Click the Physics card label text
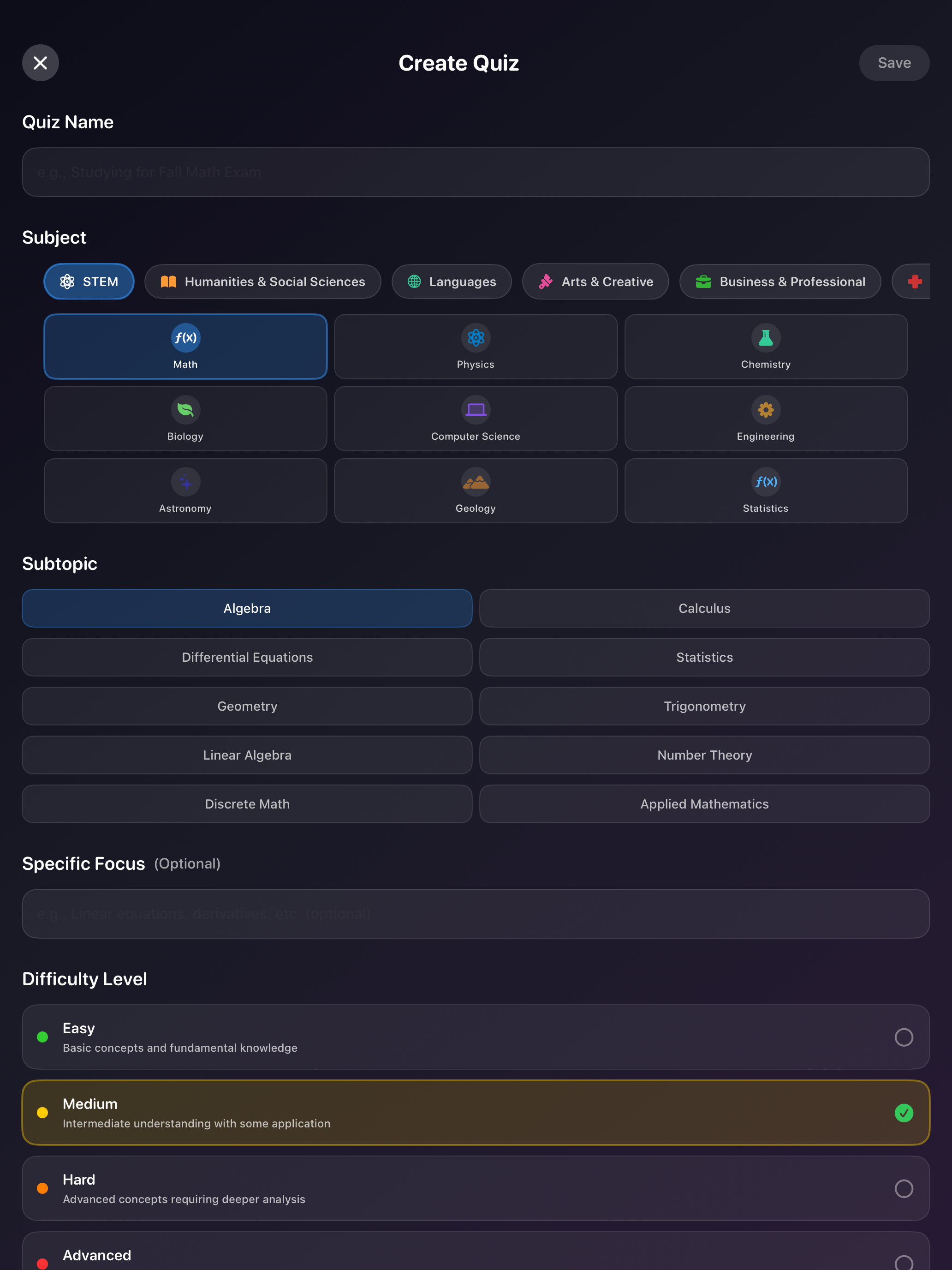 pos(476,365)
